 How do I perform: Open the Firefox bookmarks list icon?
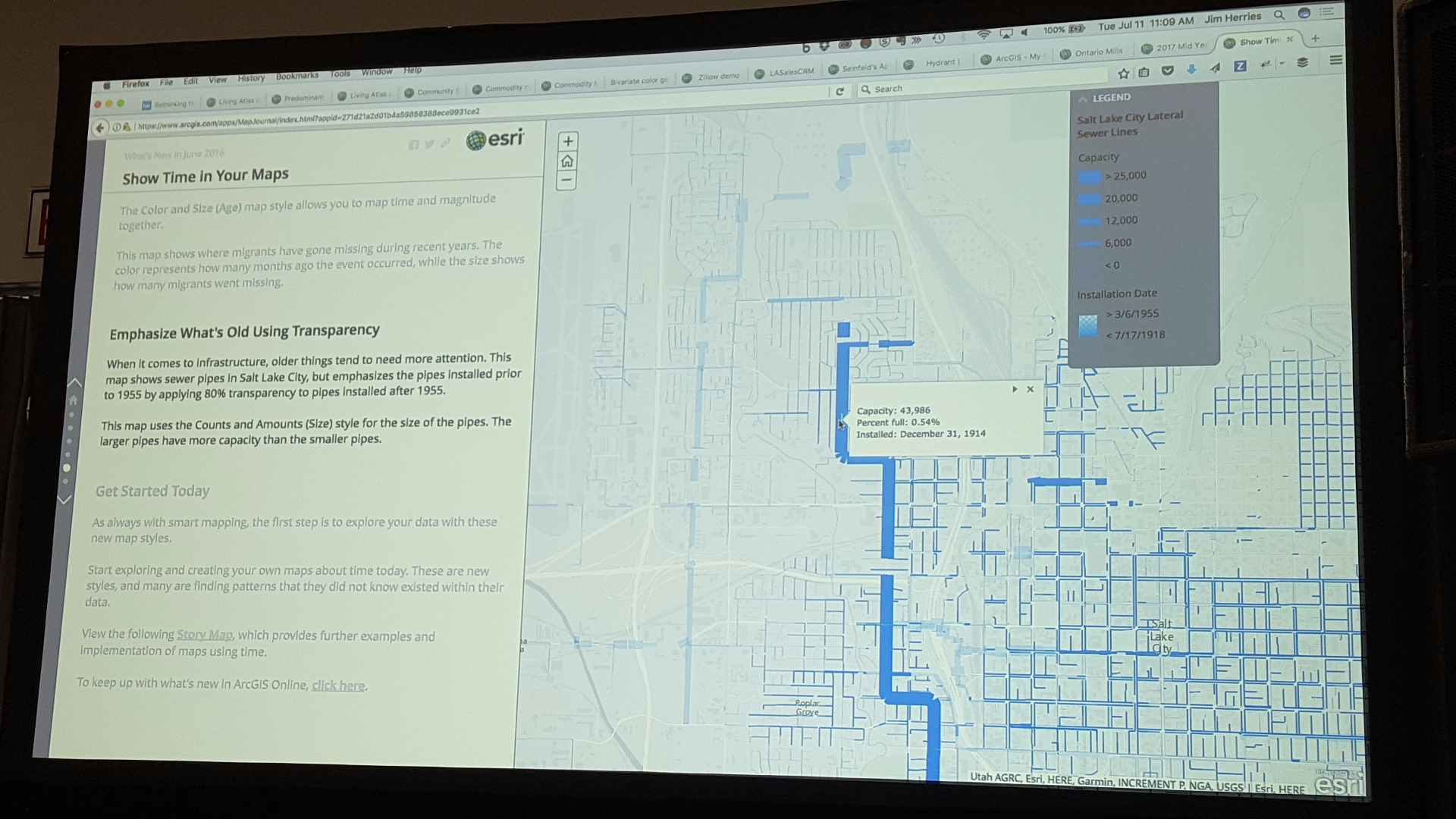click(1144, 72)
